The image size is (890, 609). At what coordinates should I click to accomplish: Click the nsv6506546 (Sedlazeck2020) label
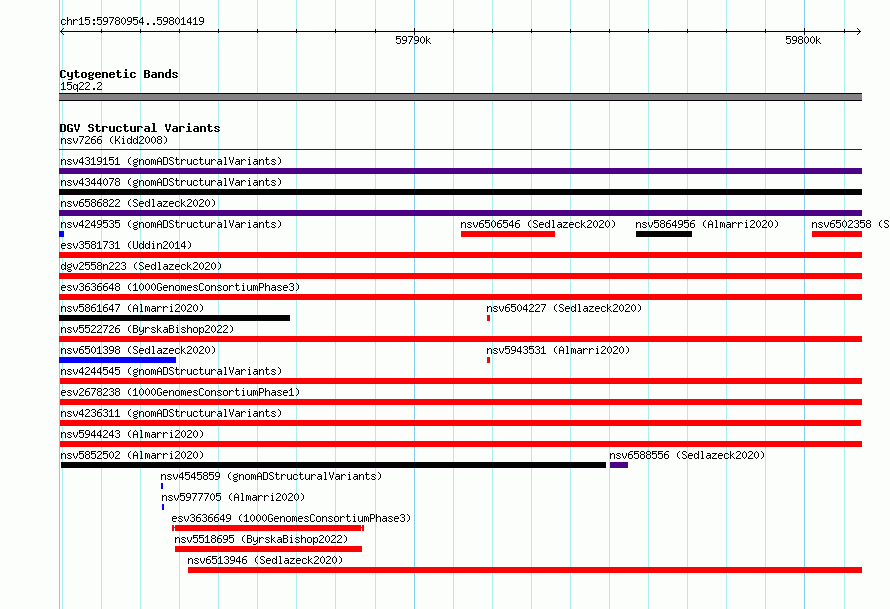[538, 224]
